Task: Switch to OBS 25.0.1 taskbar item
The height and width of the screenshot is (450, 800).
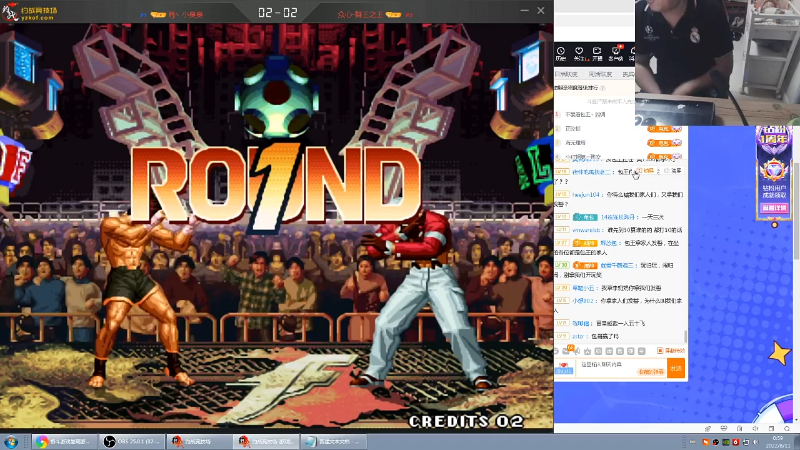Action: click(132, 441)
